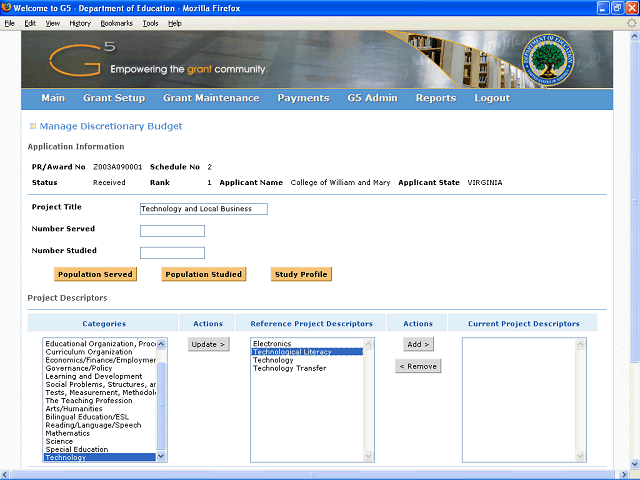Click the Project Title text field
The height and width of the screenshot is (480, 640).
[x=204, y=209]
